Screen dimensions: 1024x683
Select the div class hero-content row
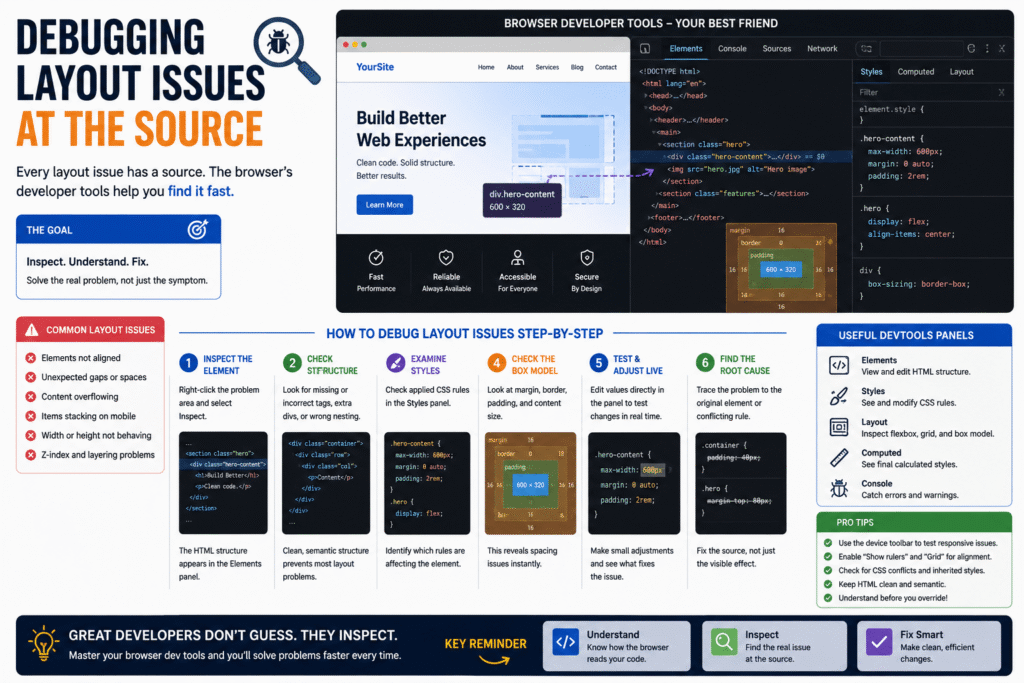(741, 157)
